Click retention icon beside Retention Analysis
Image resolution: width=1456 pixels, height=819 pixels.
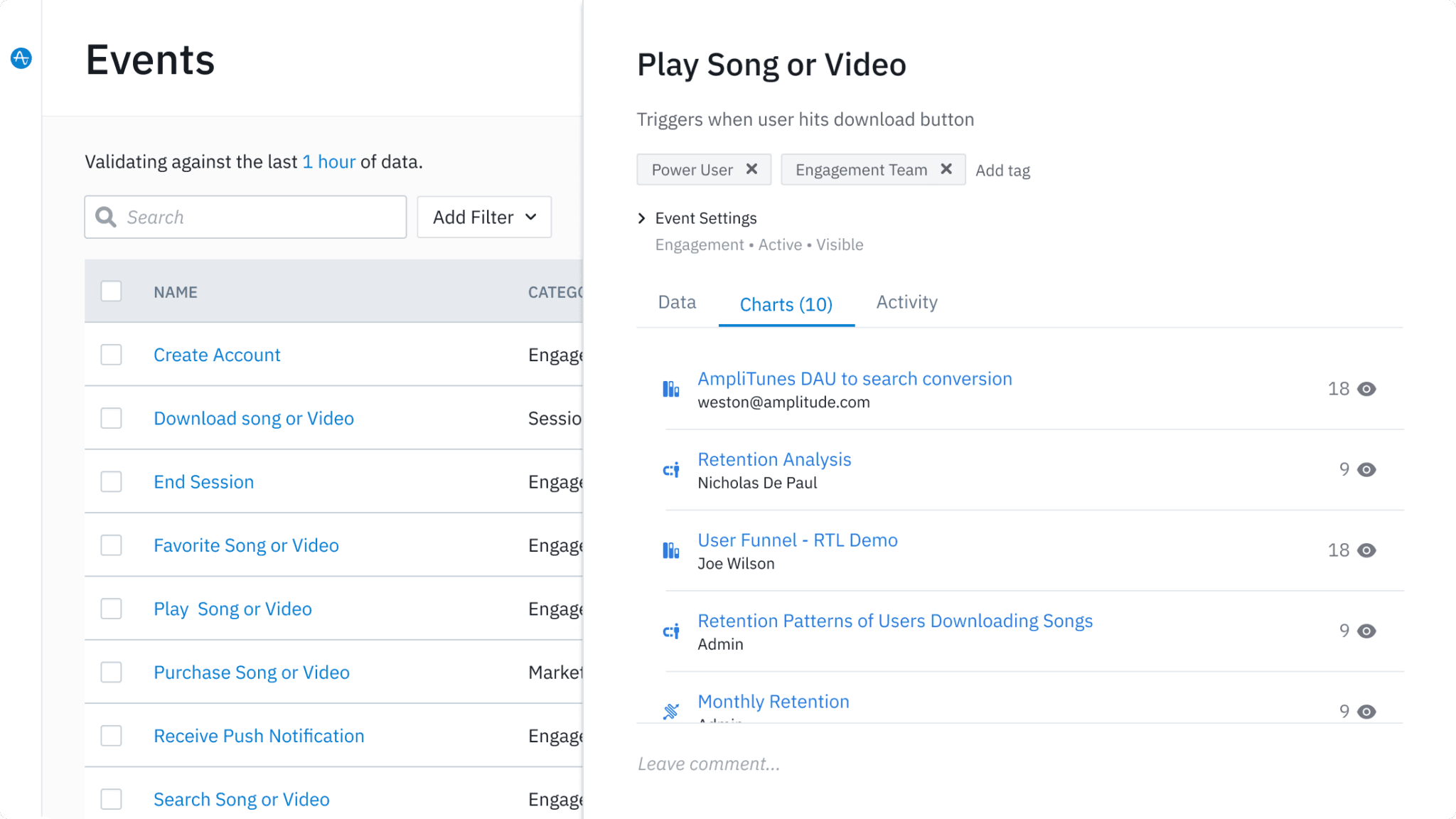(x=670, y=470)
